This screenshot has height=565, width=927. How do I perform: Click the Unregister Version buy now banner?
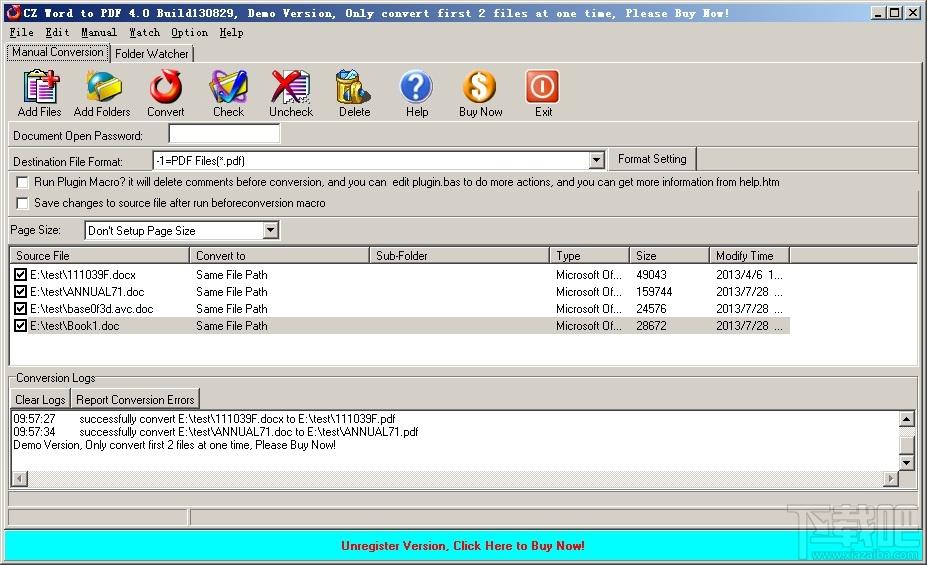click(x=463, y=545)
